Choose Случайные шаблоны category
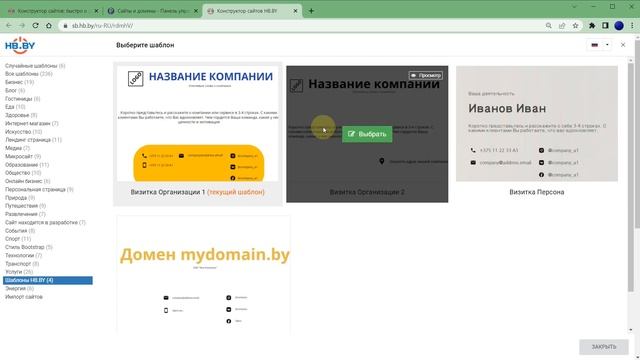Screen dimensions: 640x360 (x=35, y=66)
